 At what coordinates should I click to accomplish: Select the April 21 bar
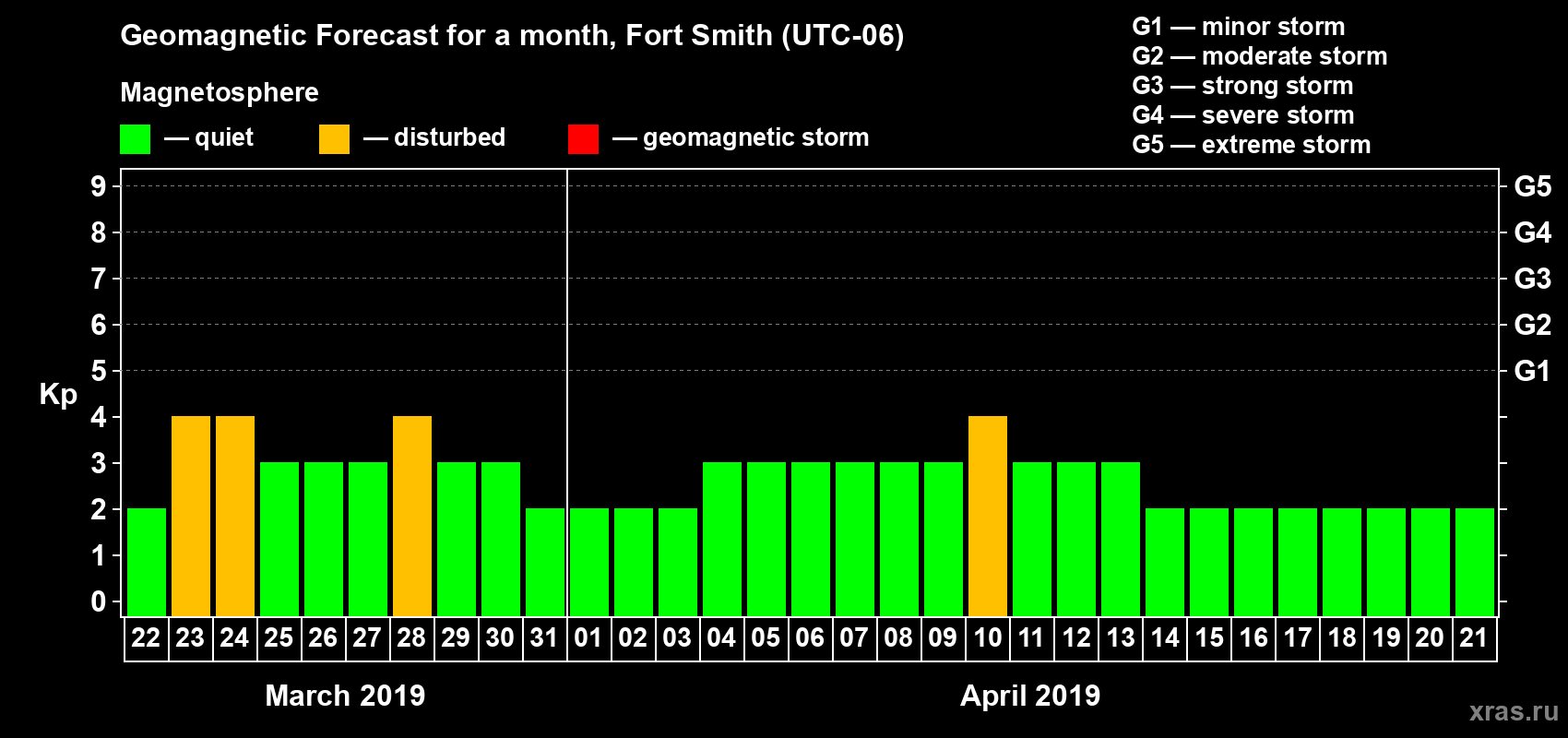click(x=1475, y=562)
